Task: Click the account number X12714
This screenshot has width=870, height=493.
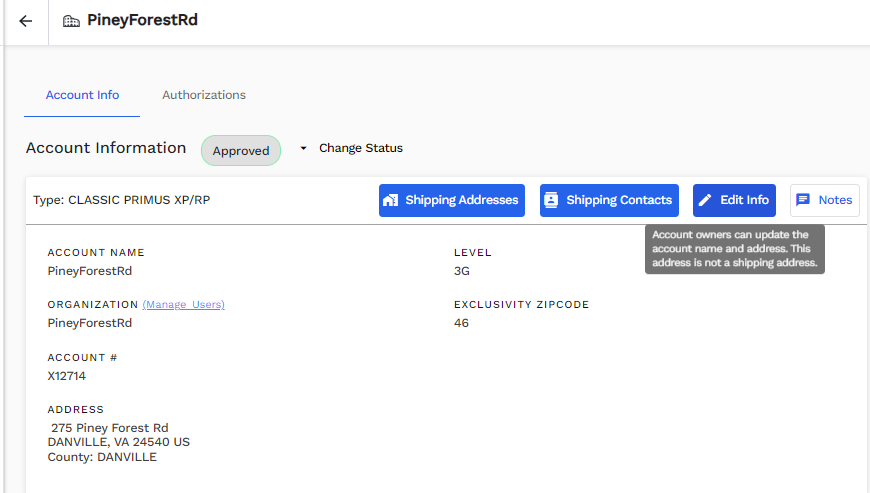Action: [67, 376]
